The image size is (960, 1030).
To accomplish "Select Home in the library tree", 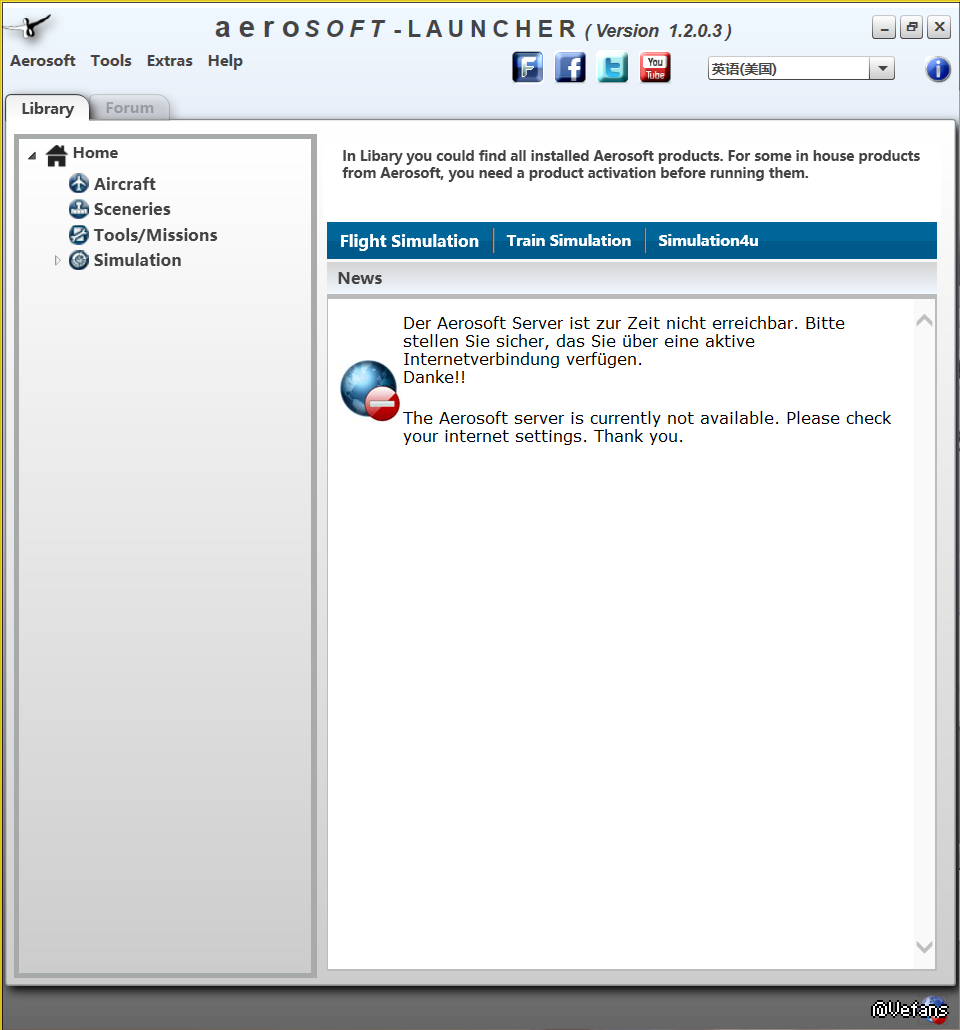I will [95, 153].
